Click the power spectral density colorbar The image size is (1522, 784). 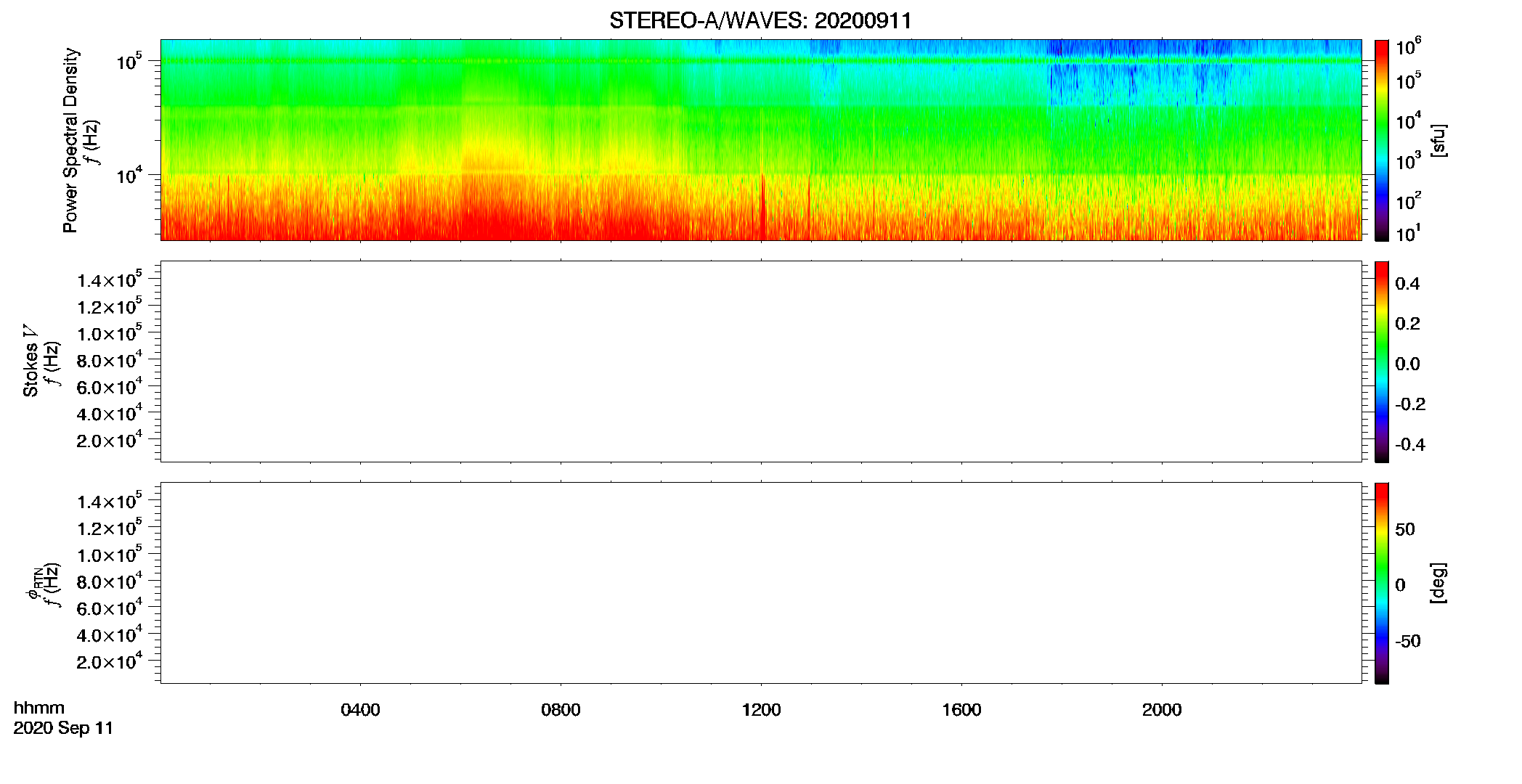click(1381, 140)
